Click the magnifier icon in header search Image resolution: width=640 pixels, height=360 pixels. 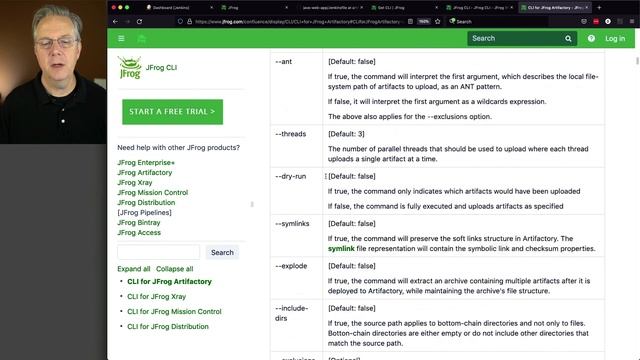click(x=568, y=39)
